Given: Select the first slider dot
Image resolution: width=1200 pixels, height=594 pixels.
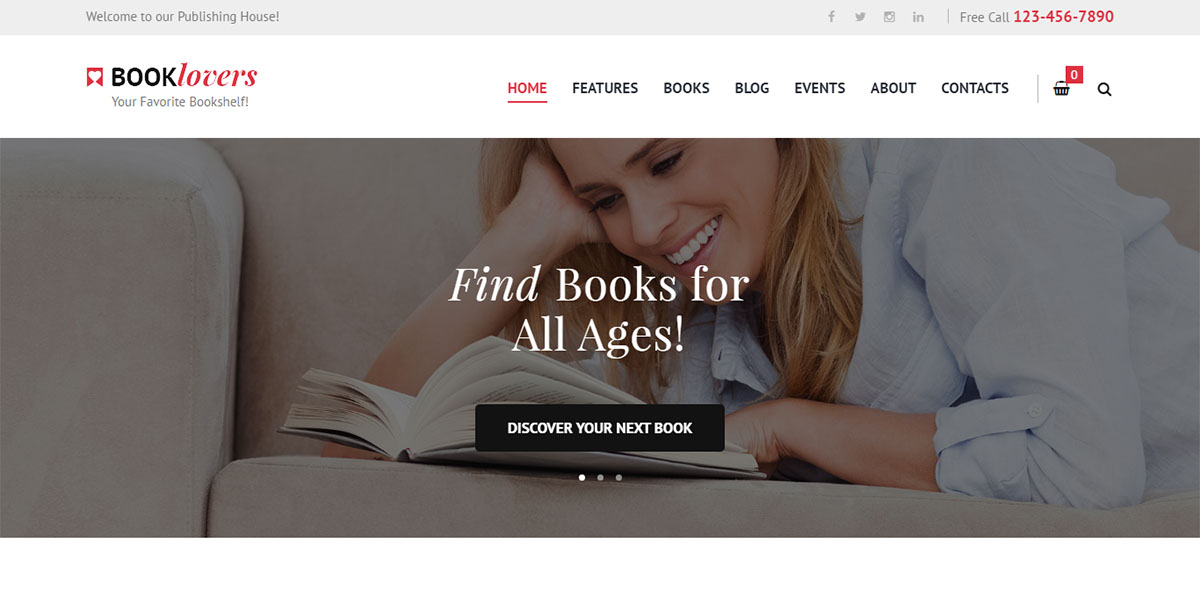Looking at the screenshot, I should [582, 477].
